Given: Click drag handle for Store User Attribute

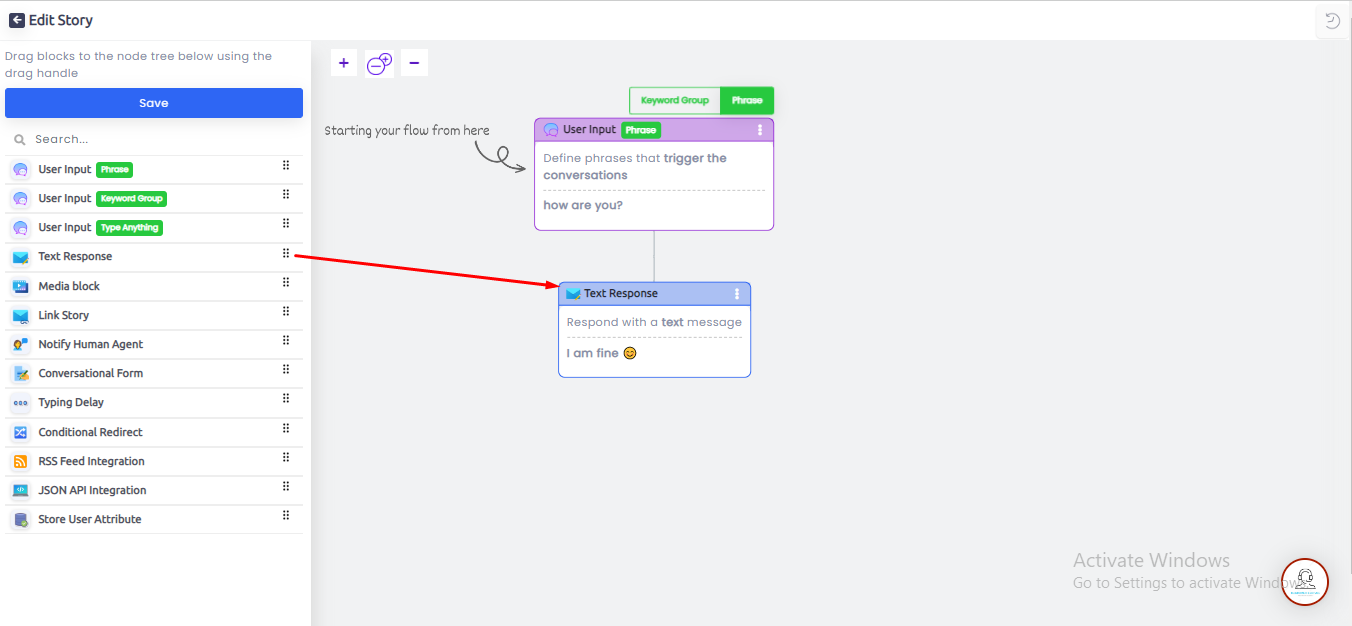Looking at the screenshot, I should [x=286, y=516].
